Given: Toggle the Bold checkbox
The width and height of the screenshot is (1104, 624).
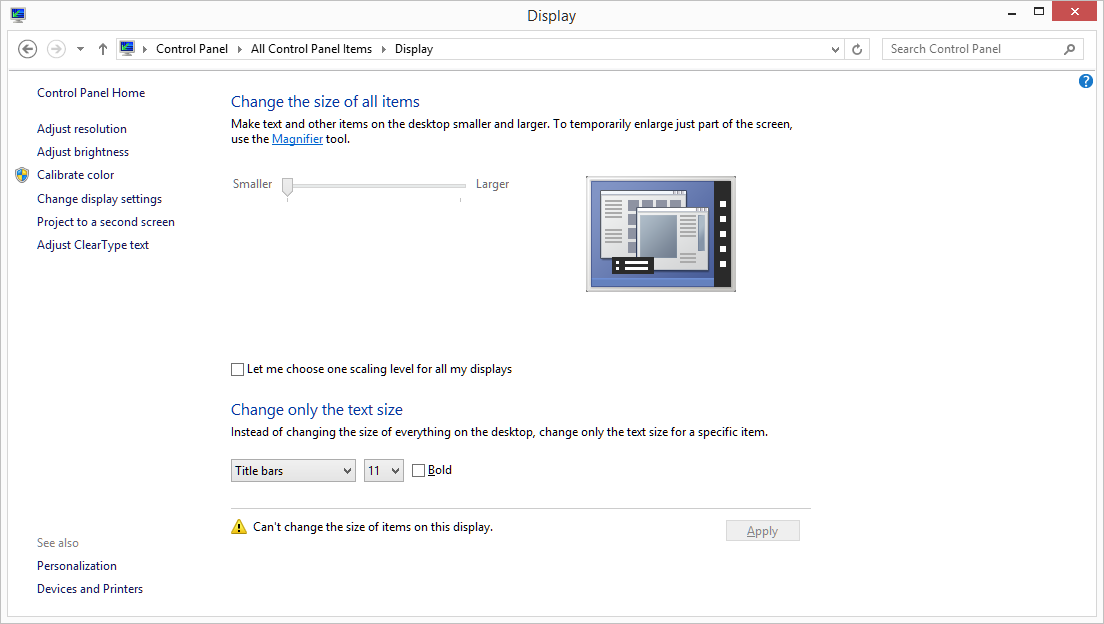Looking at the screenshot, I should [x=419, y=471].
